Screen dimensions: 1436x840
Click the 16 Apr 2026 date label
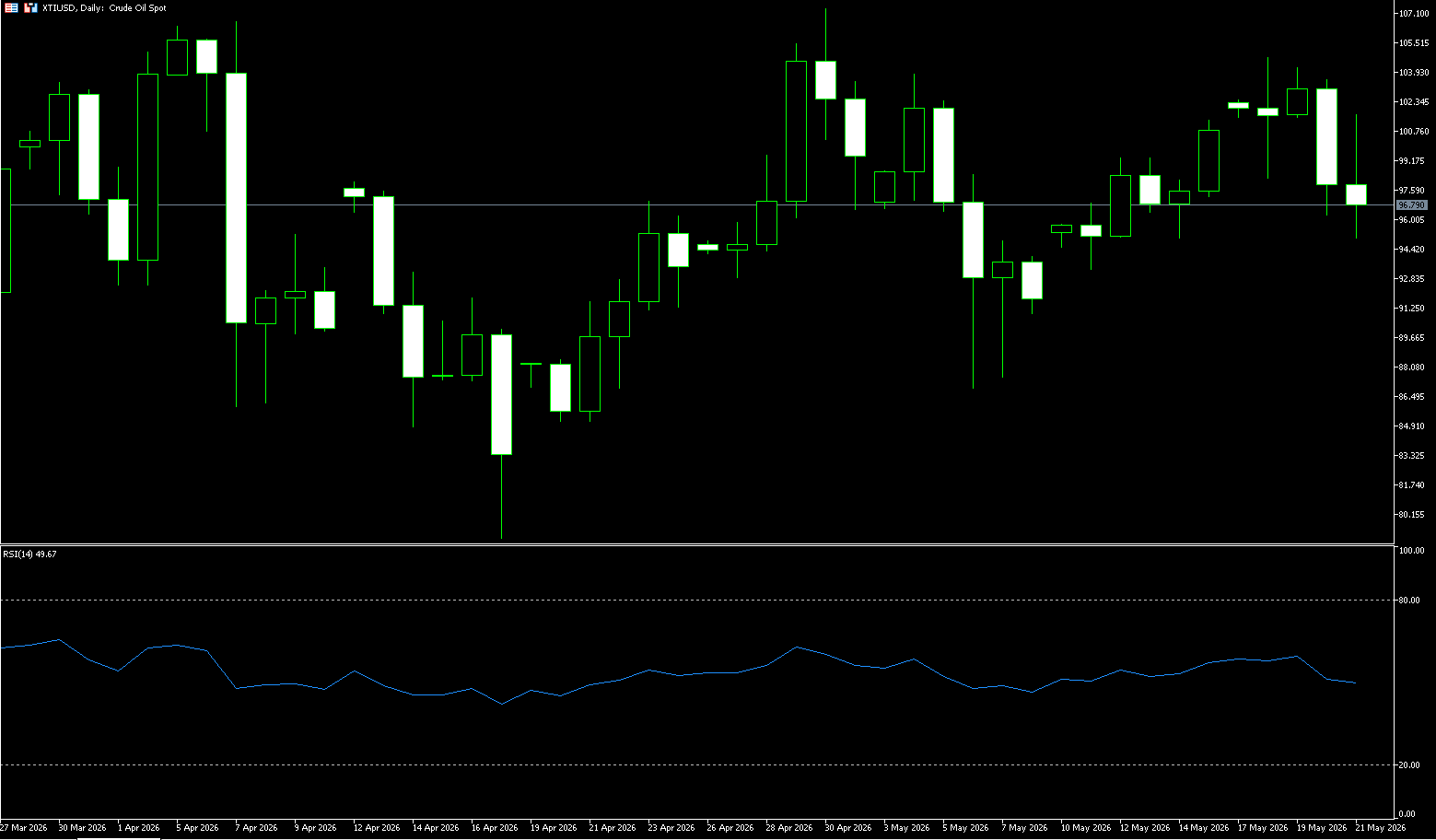[495, 828]
